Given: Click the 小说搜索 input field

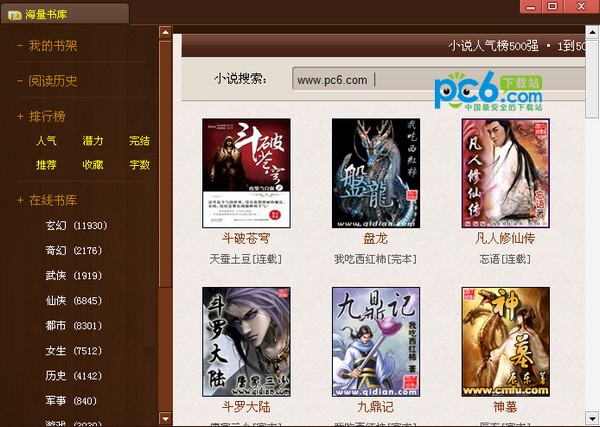Looking at the screenshot, I should [439, 79].
